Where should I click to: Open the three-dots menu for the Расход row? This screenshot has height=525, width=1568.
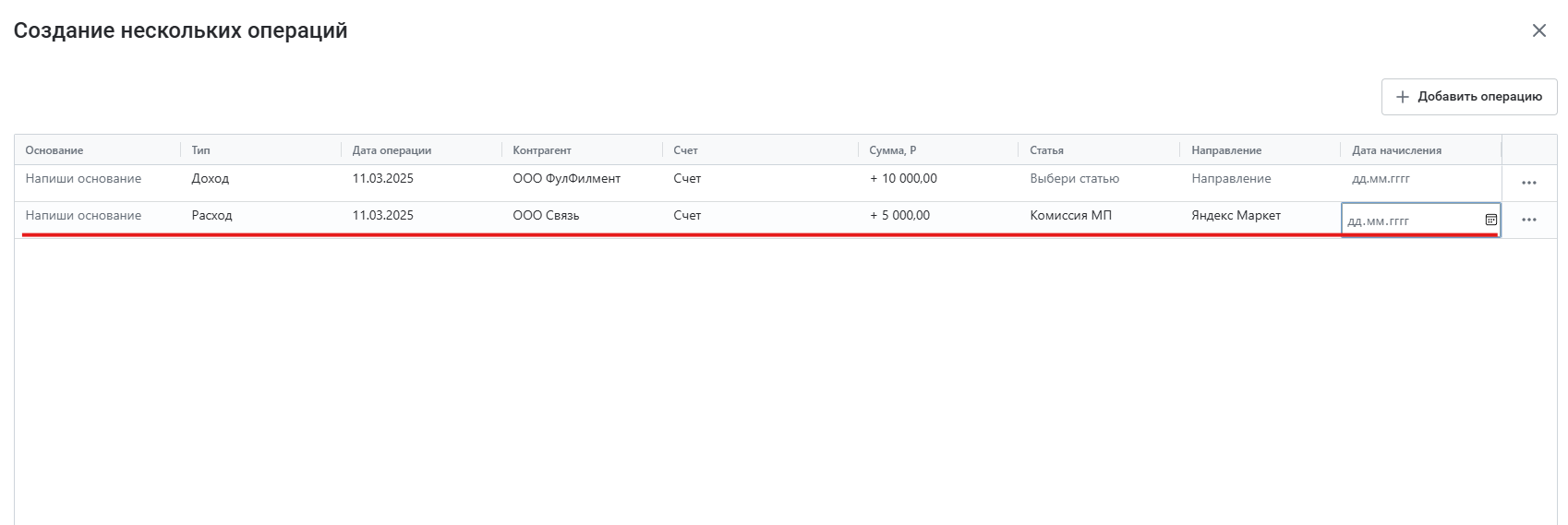(1529, 220)
